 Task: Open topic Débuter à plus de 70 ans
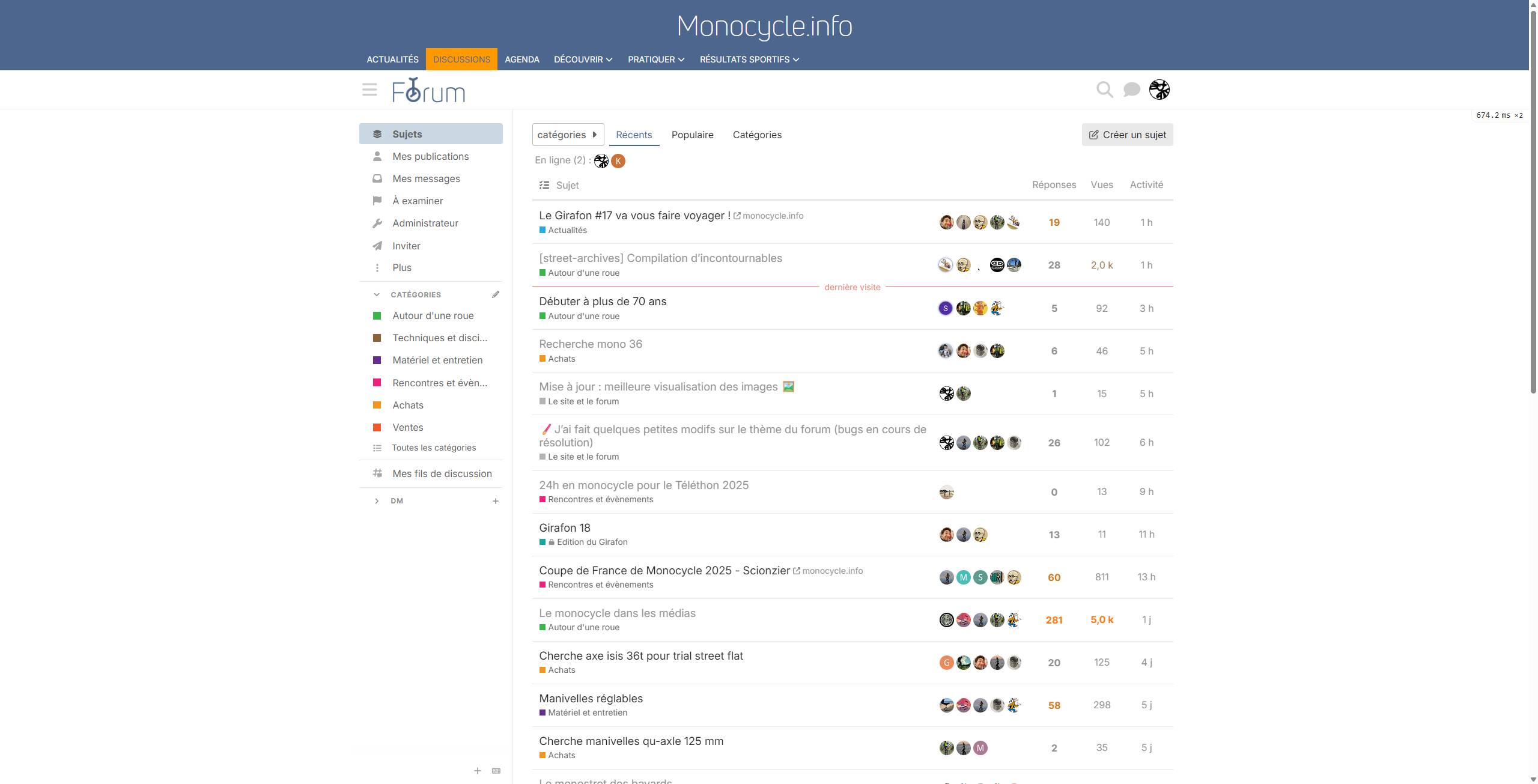[x=602, y=302]
